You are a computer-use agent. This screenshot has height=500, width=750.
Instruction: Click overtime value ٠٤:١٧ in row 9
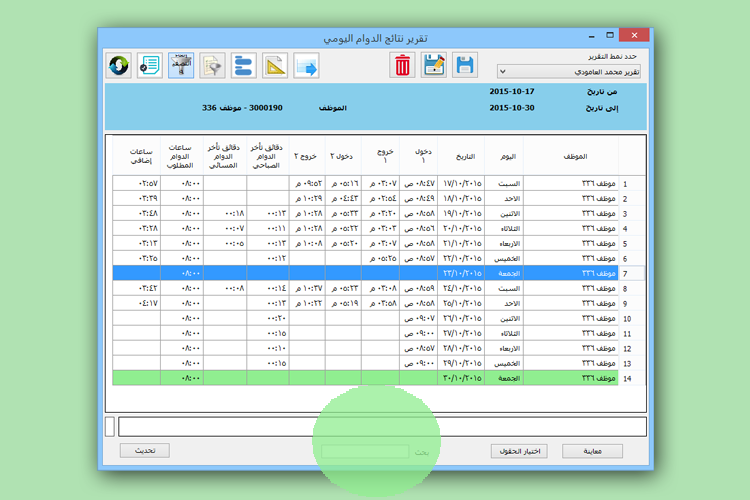point(137,303)
